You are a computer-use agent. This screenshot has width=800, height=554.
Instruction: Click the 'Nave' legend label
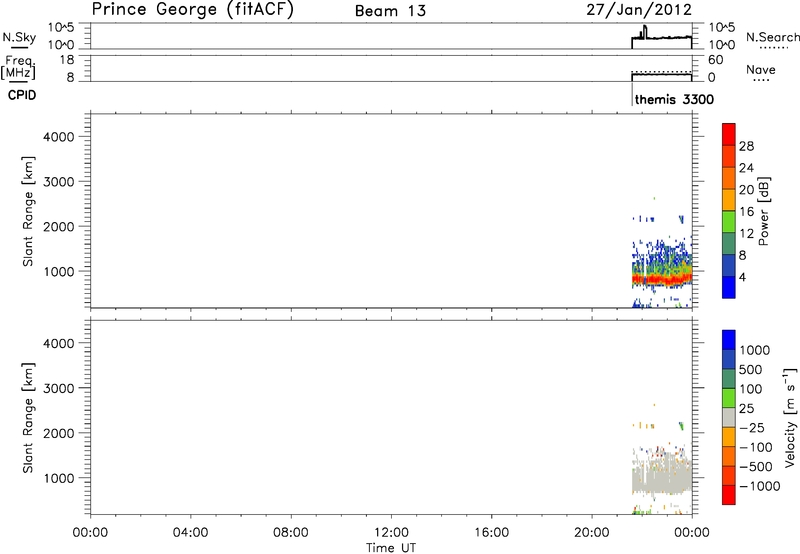pos(761,69)
